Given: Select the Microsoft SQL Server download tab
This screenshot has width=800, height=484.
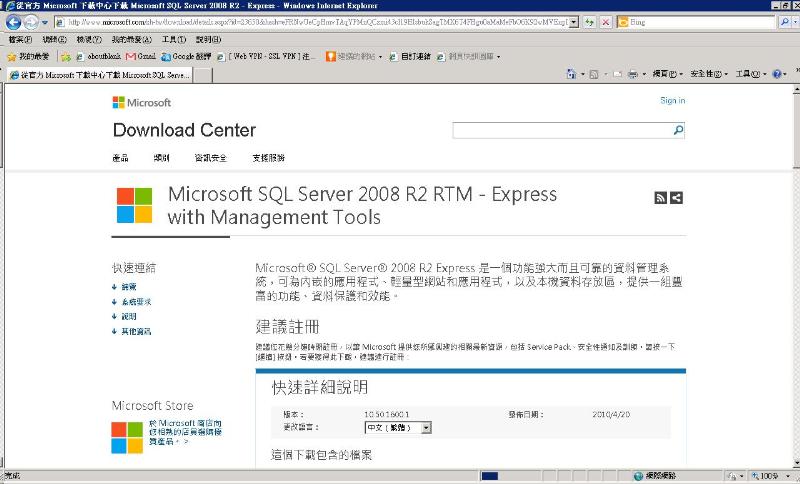Looking at the screenshot, I should [100, 75].
